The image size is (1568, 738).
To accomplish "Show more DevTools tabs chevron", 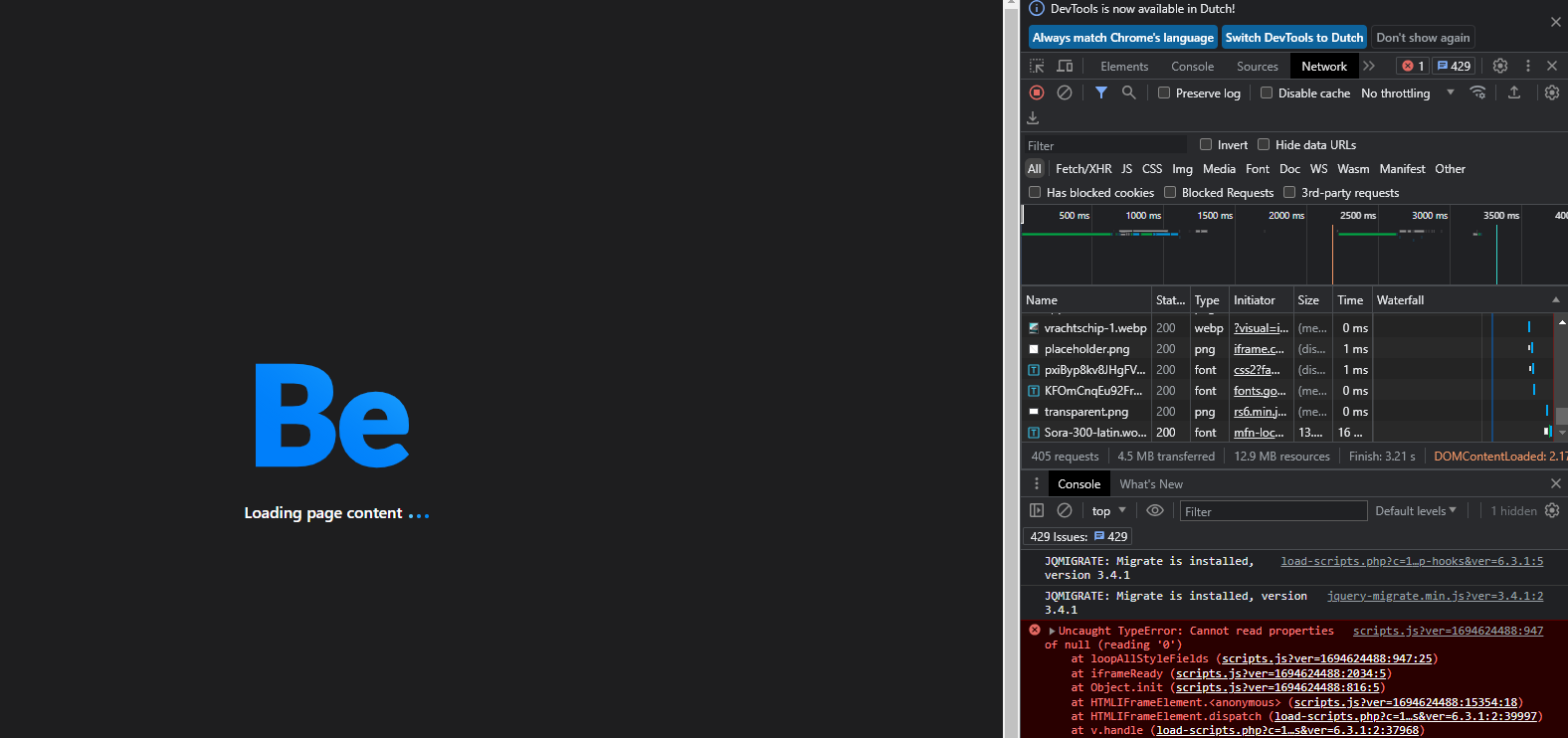I will tap(1369, 66).
